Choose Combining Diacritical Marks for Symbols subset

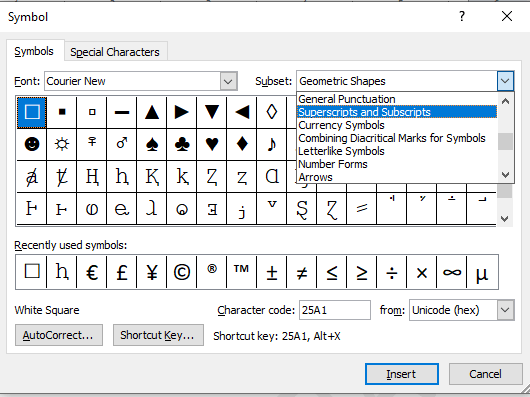pos(397,138)
